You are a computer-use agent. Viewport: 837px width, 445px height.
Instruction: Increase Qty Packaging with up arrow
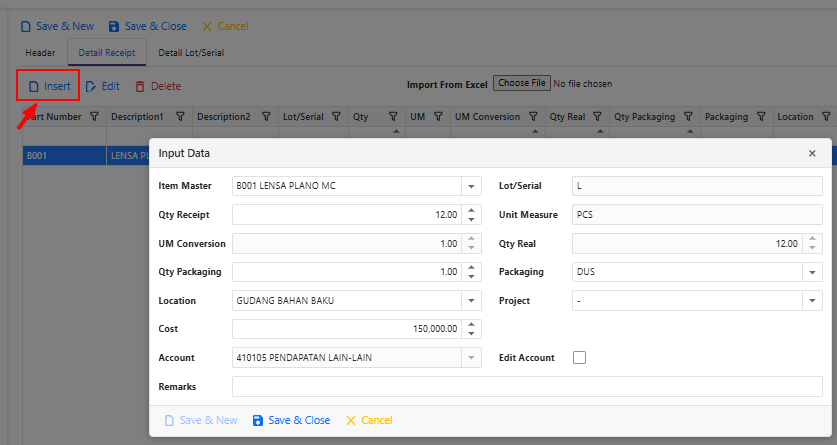click(x=471, y=267)
